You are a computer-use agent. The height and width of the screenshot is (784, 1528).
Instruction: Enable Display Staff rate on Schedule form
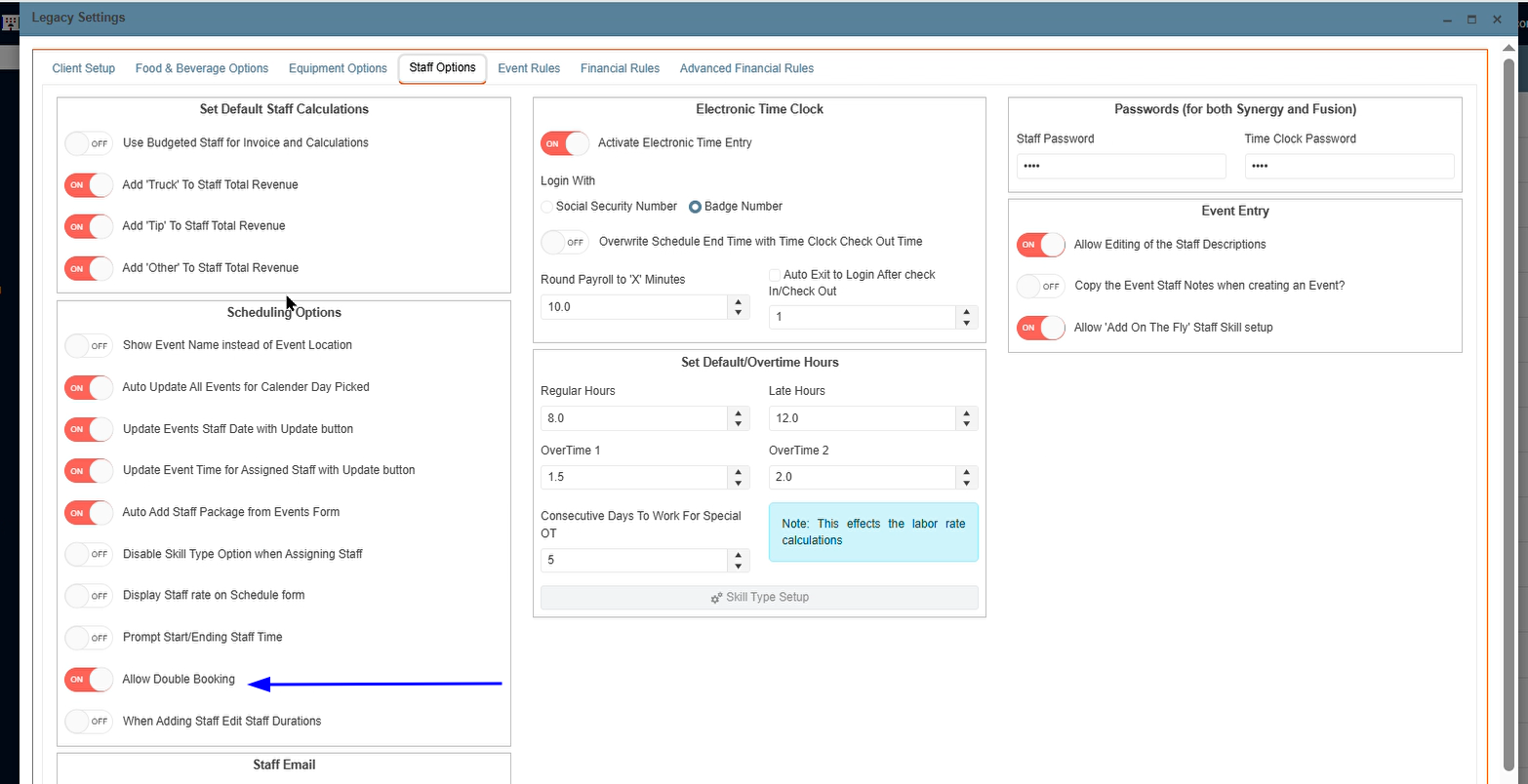(89, 596)
